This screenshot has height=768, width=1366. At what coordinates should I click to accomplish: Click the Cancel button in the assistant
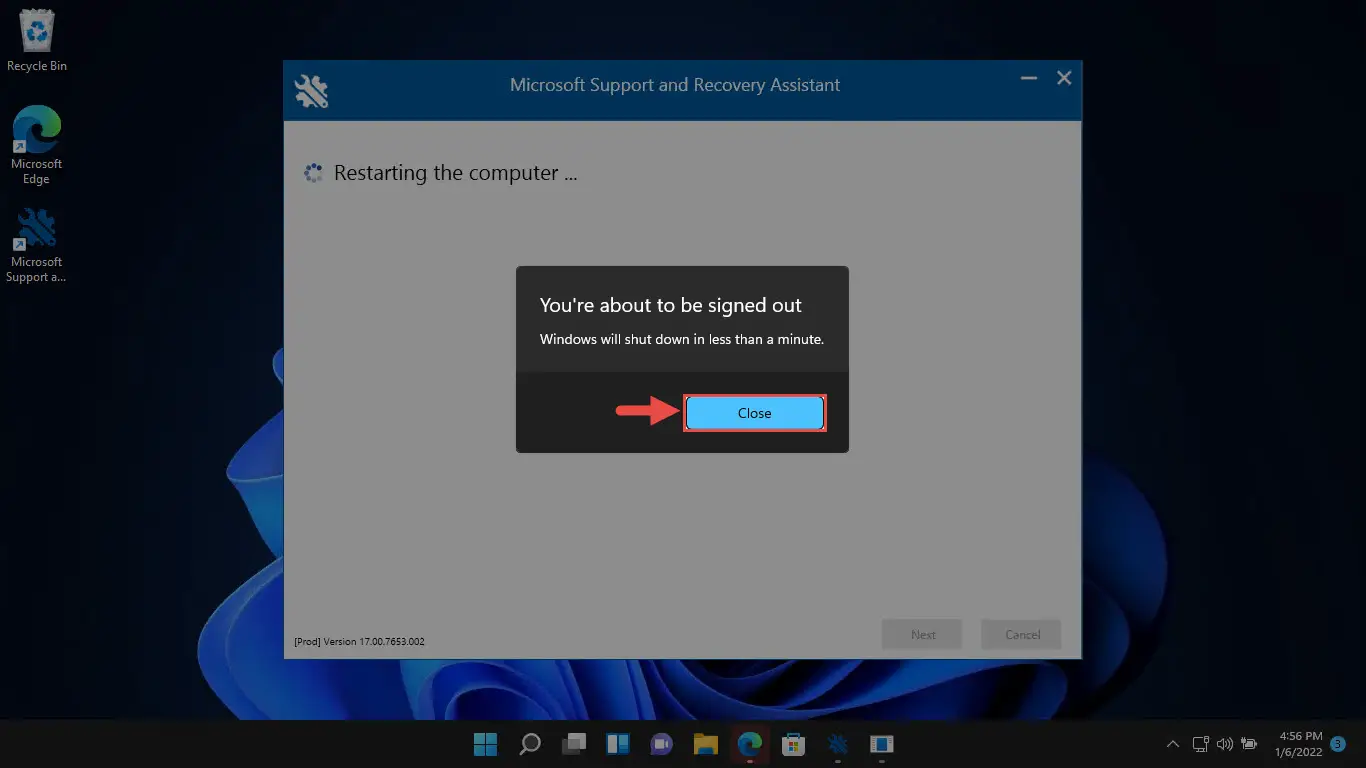pos(1021,635)
